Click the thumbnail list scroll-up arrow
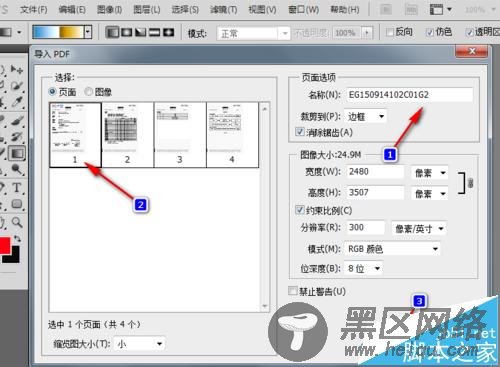 (x=265, y=109)
